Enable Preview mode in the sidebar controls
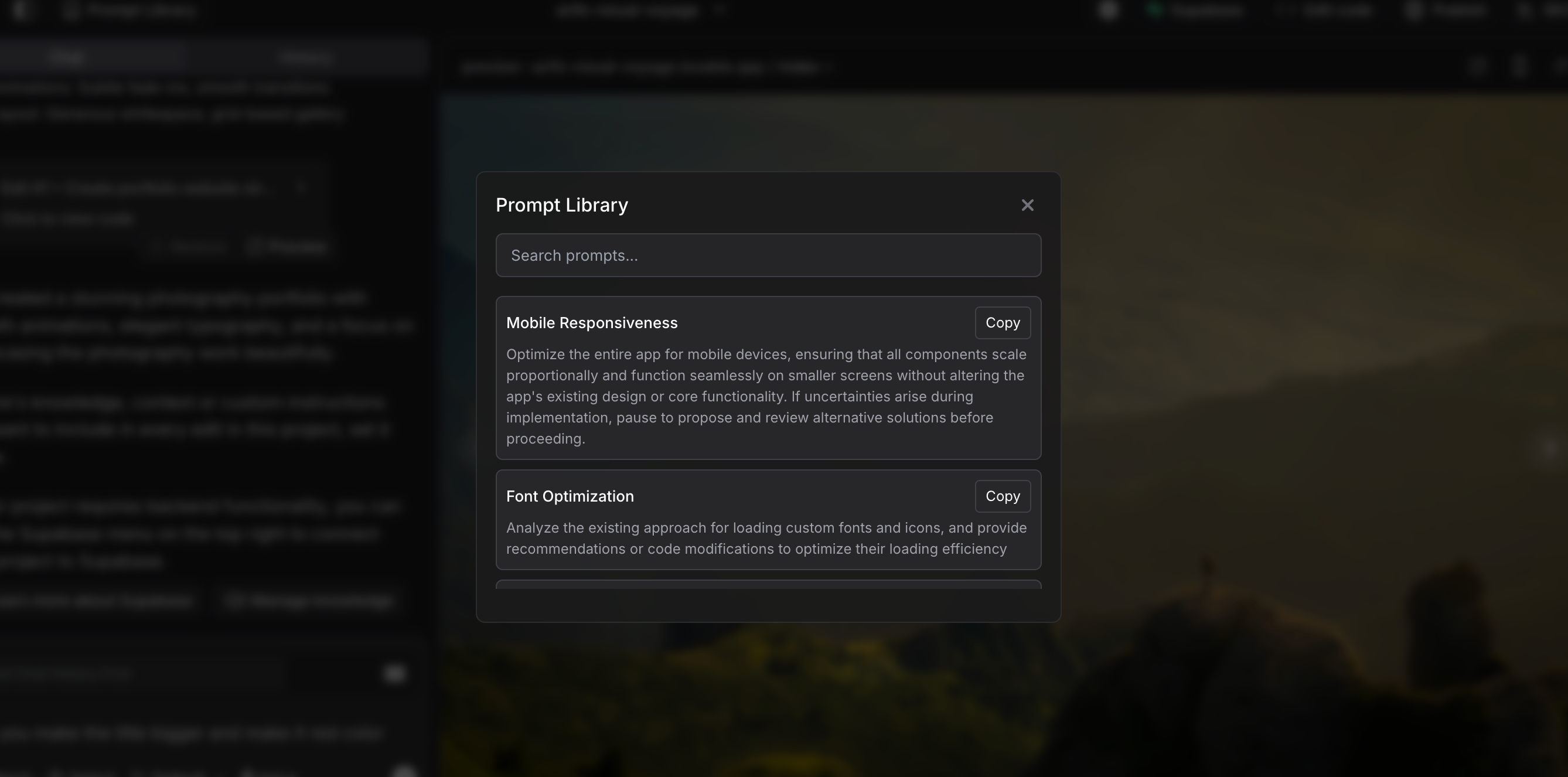 click(287, 246)
